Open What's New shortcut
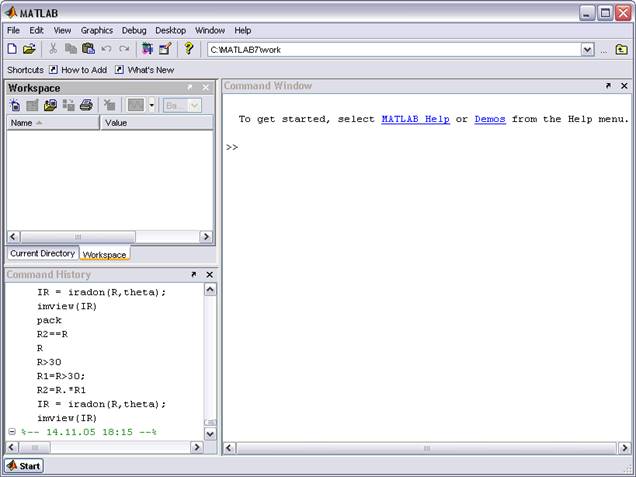Viewport: 636px width, 477px height. (x=144, y=70)
